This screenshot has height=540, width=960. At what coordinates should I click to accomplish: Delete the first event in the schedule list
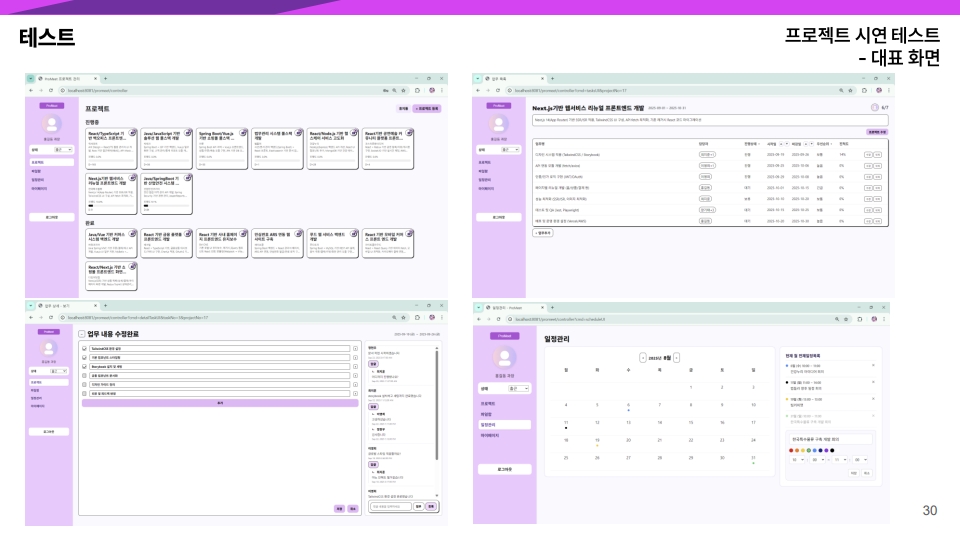(873, 366)
